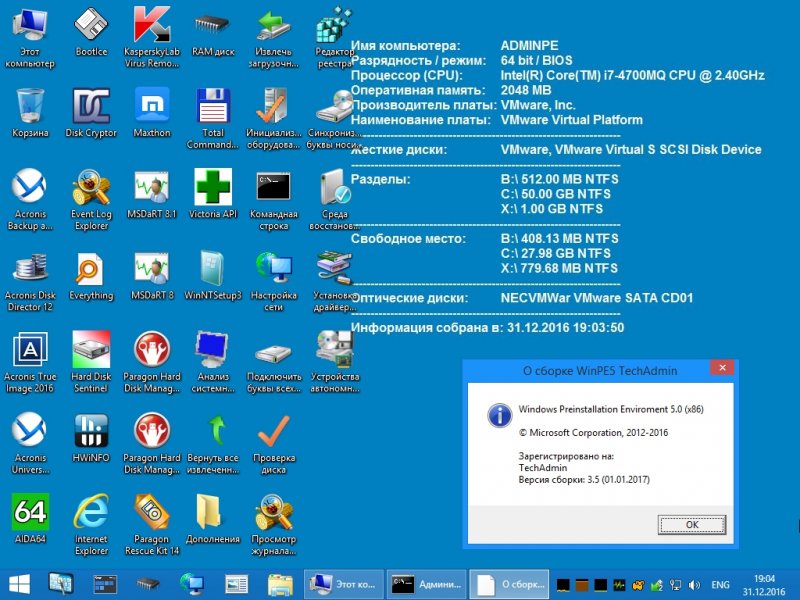This screenshot has height=600, width=800.
Task: Launch AIDA64 desktop icon
Action: click(30, 519)
